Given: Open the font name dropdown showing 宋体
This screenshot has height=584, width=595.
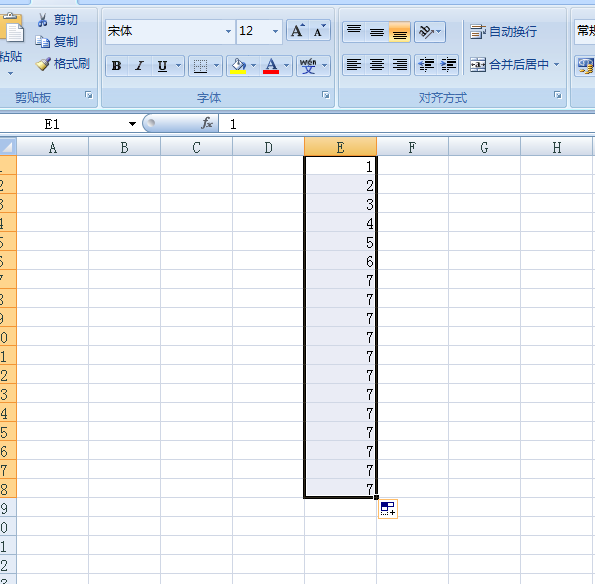Looking at the screenshot, I should pyautogui.click(x=228, y=31).
